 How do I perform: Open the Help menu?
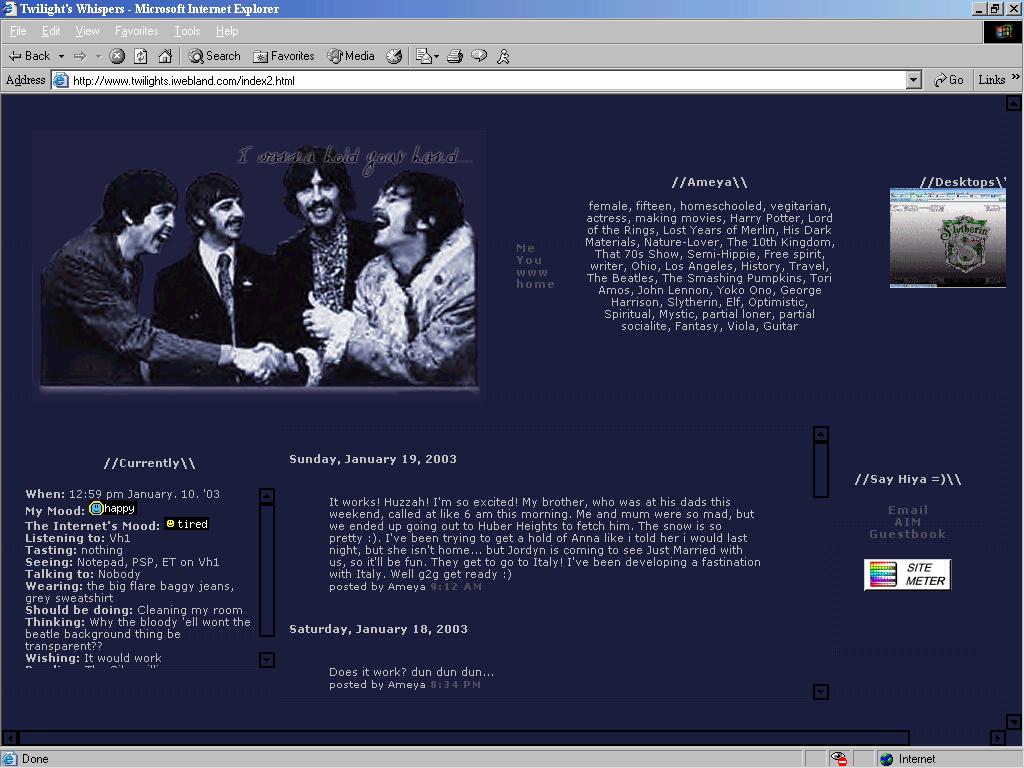click(227, 31)
